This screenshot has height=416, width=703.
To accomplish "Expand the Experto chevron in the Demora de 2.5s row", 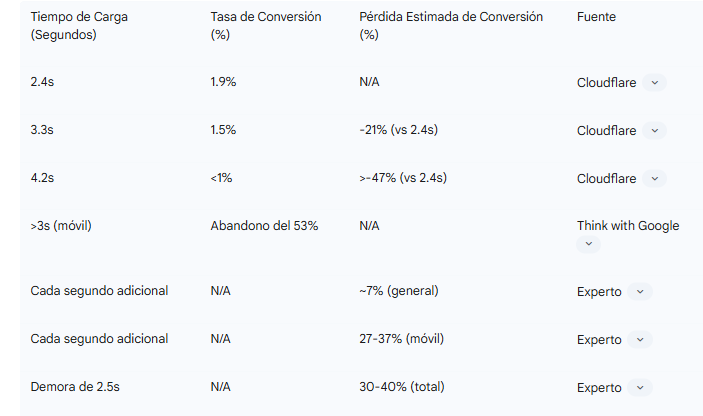I will pos(640,388).
